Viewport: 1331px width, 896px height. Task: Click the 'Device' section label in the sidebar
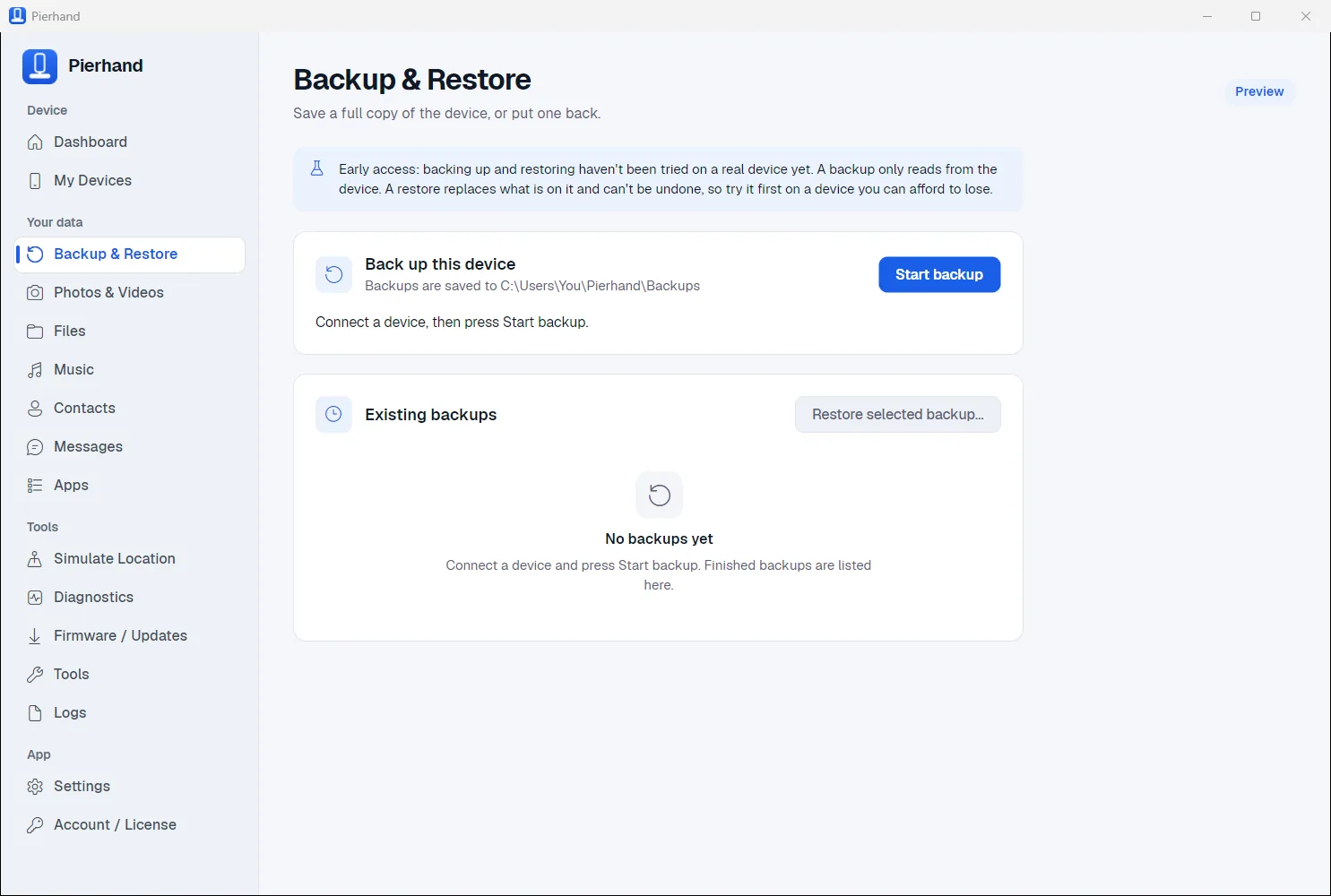point(47,110)
